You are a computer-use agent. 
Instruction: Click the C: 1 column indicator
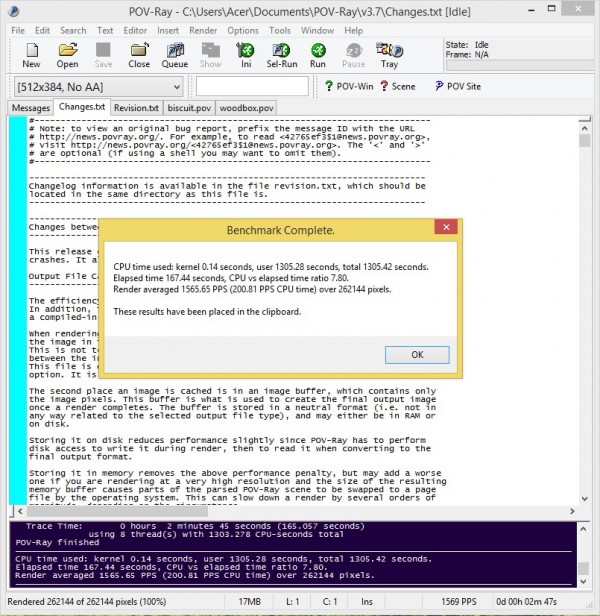point(330,601)
